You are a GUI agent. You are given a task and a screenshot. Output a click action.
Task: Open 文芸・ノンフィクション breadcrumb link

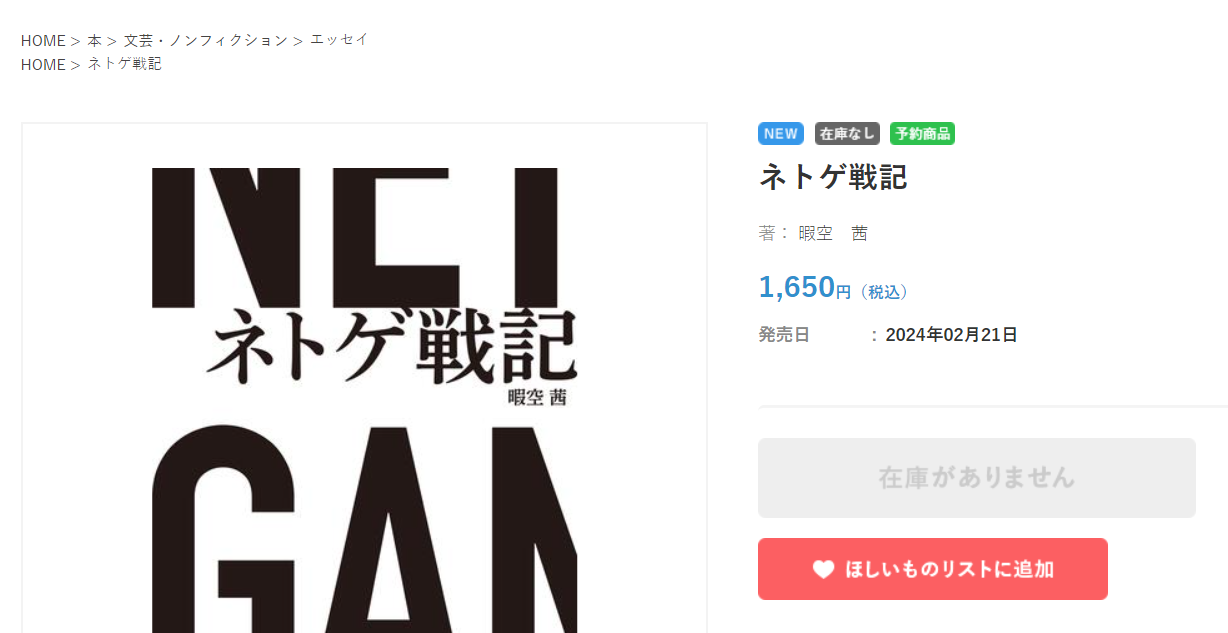click(x=205, y=40)
